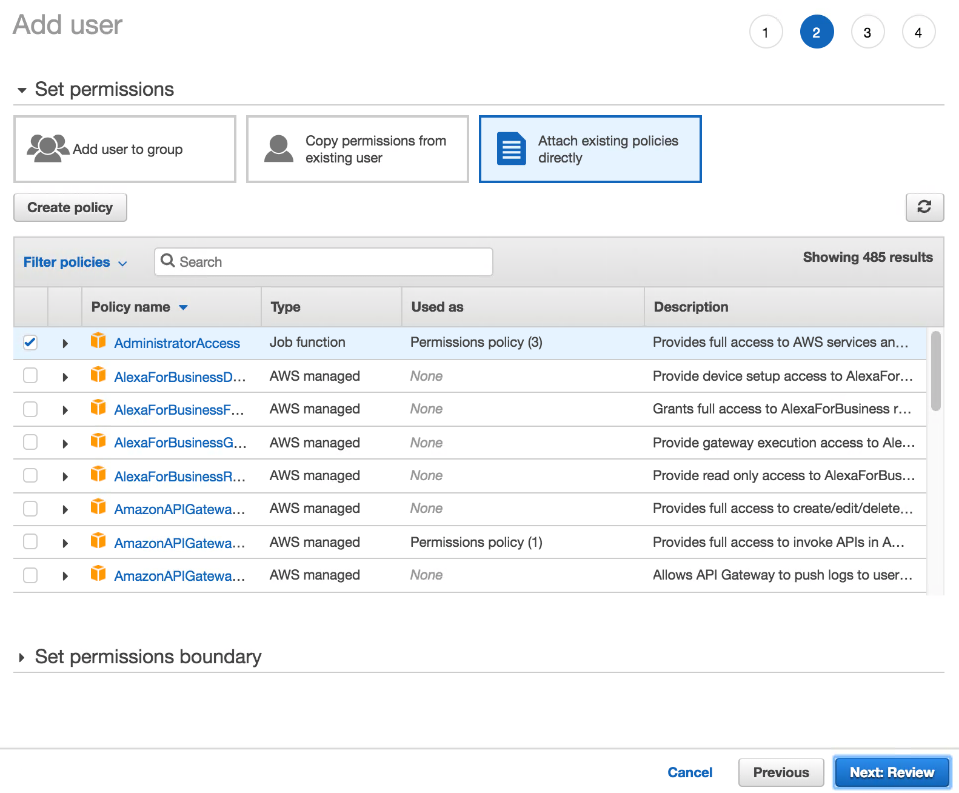The image size is (959, 793).
Task: Click the 'Permissions policy (1)' cell
Action: point(476,542)
